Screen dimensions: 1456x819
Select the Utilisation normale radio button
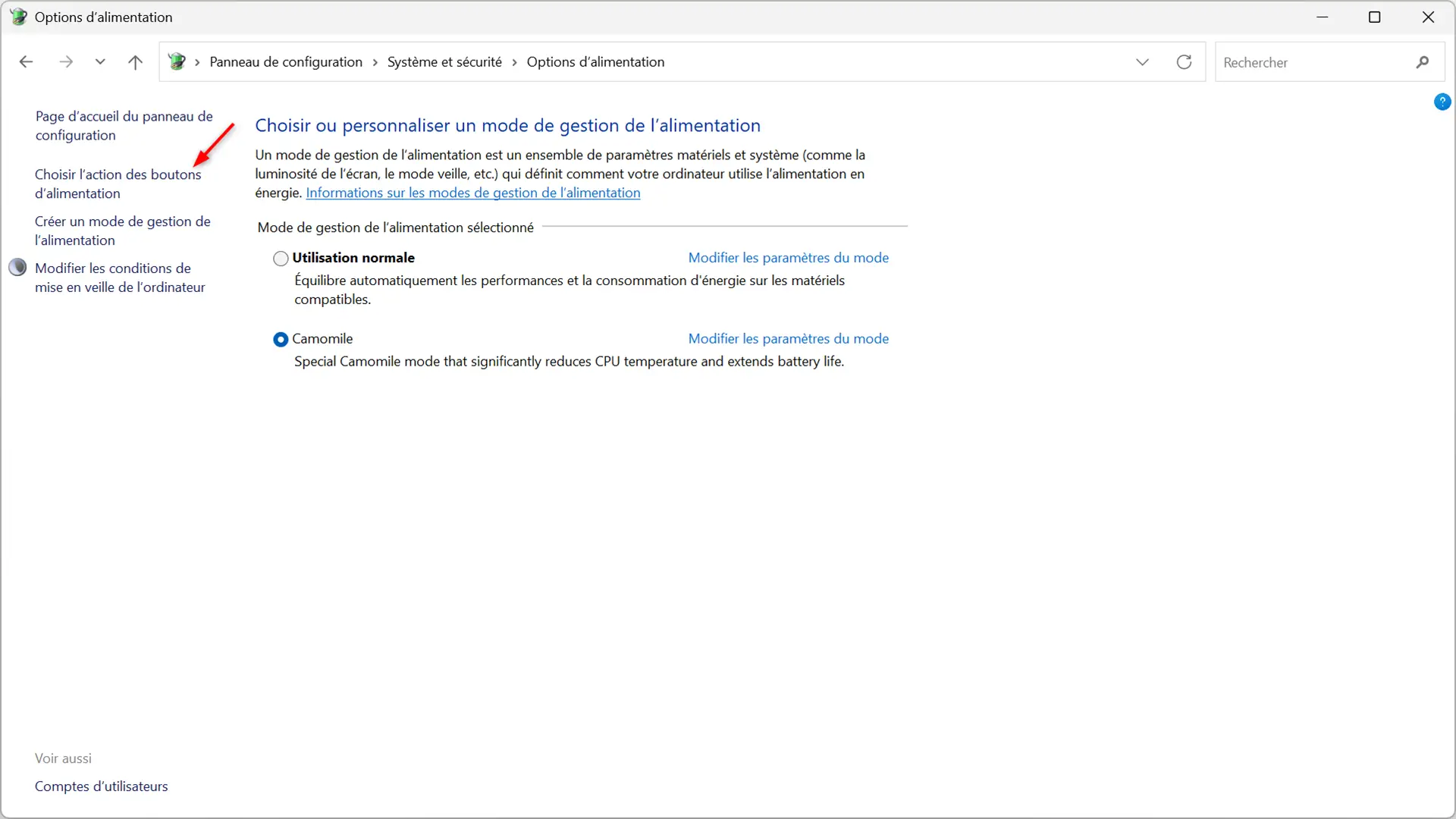point(281,259)
